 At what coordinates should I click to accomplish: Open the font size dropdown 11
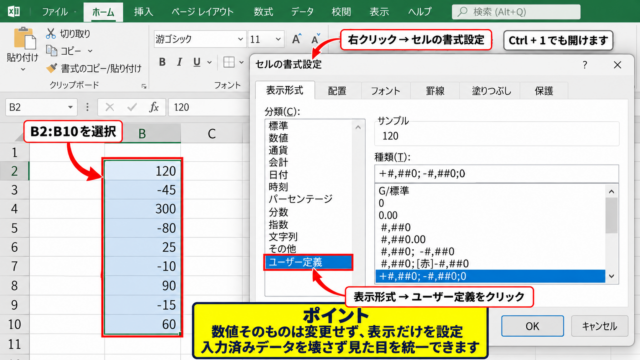(278, 39)
